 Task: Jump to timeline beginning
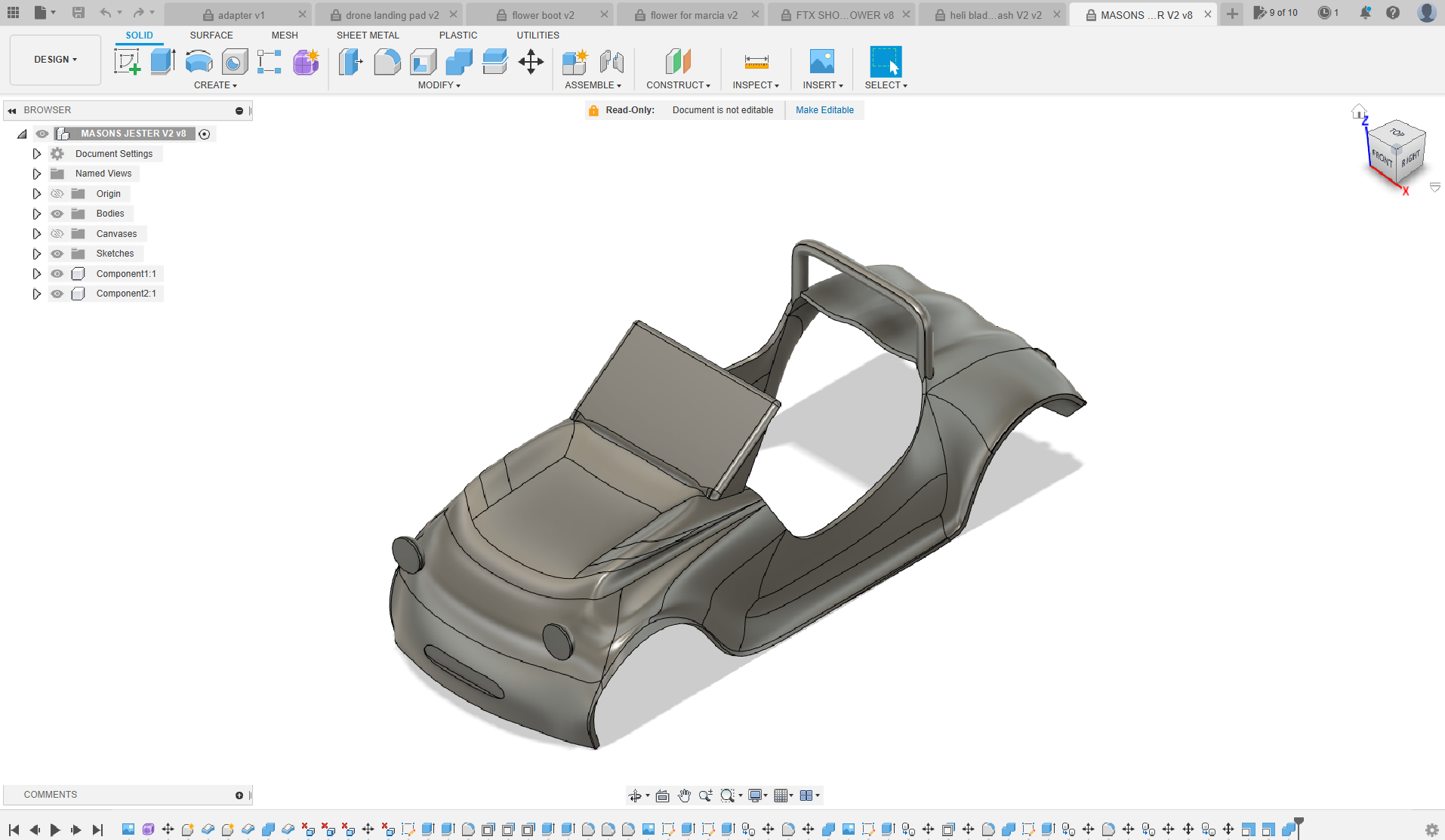pyautogui.click(x=14, y=830)
